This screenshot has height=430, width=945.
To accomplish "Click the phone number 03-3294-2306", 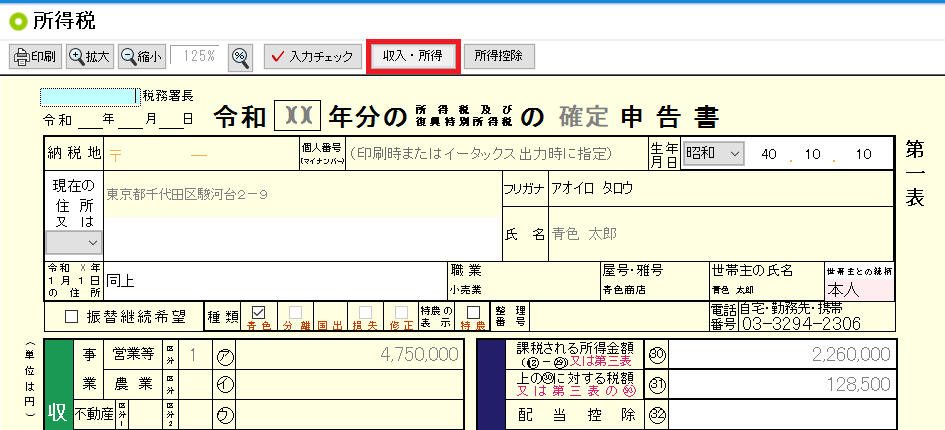I will 801,323.
